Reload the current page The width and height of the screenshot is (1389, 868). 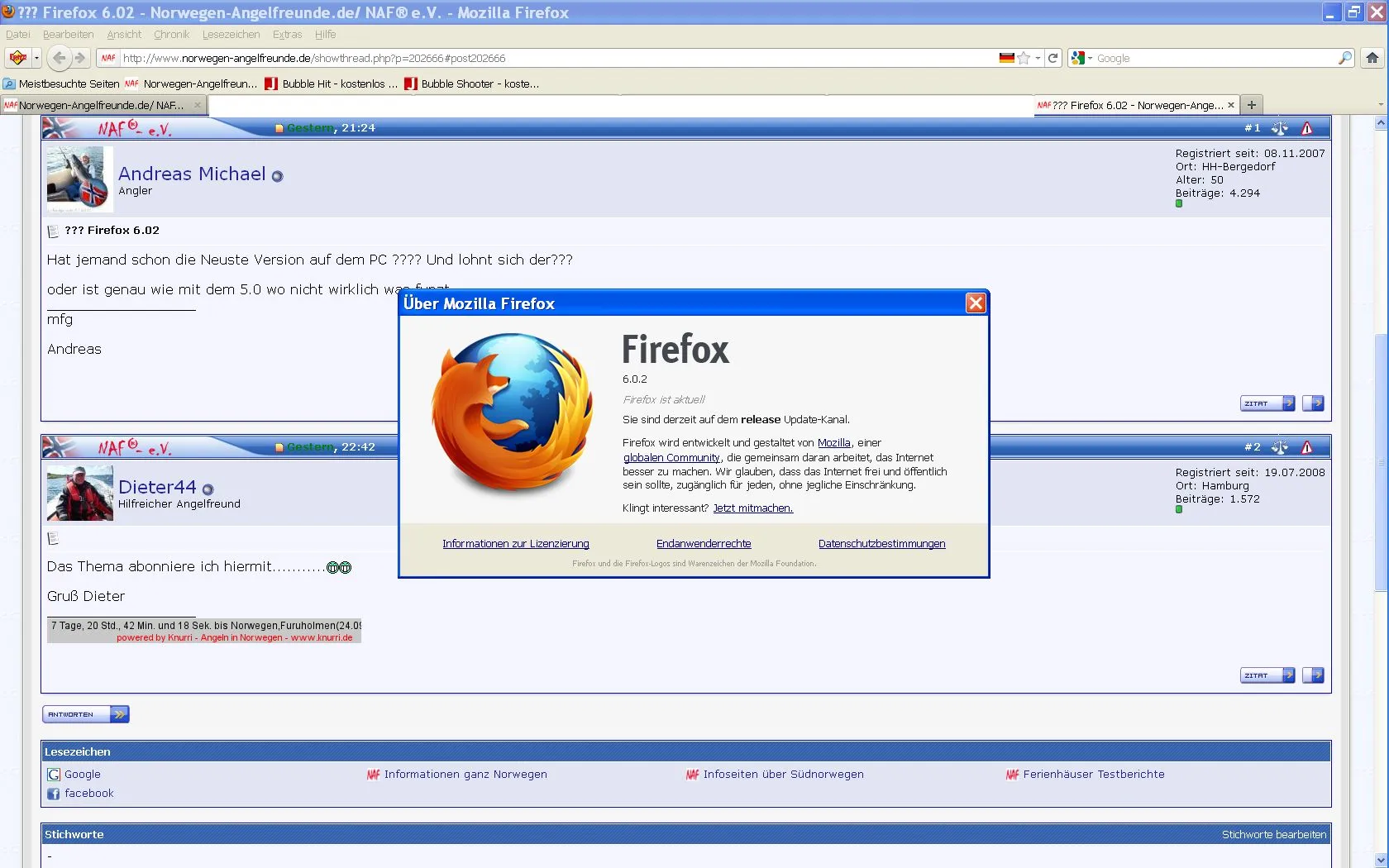coord(1052,58)
